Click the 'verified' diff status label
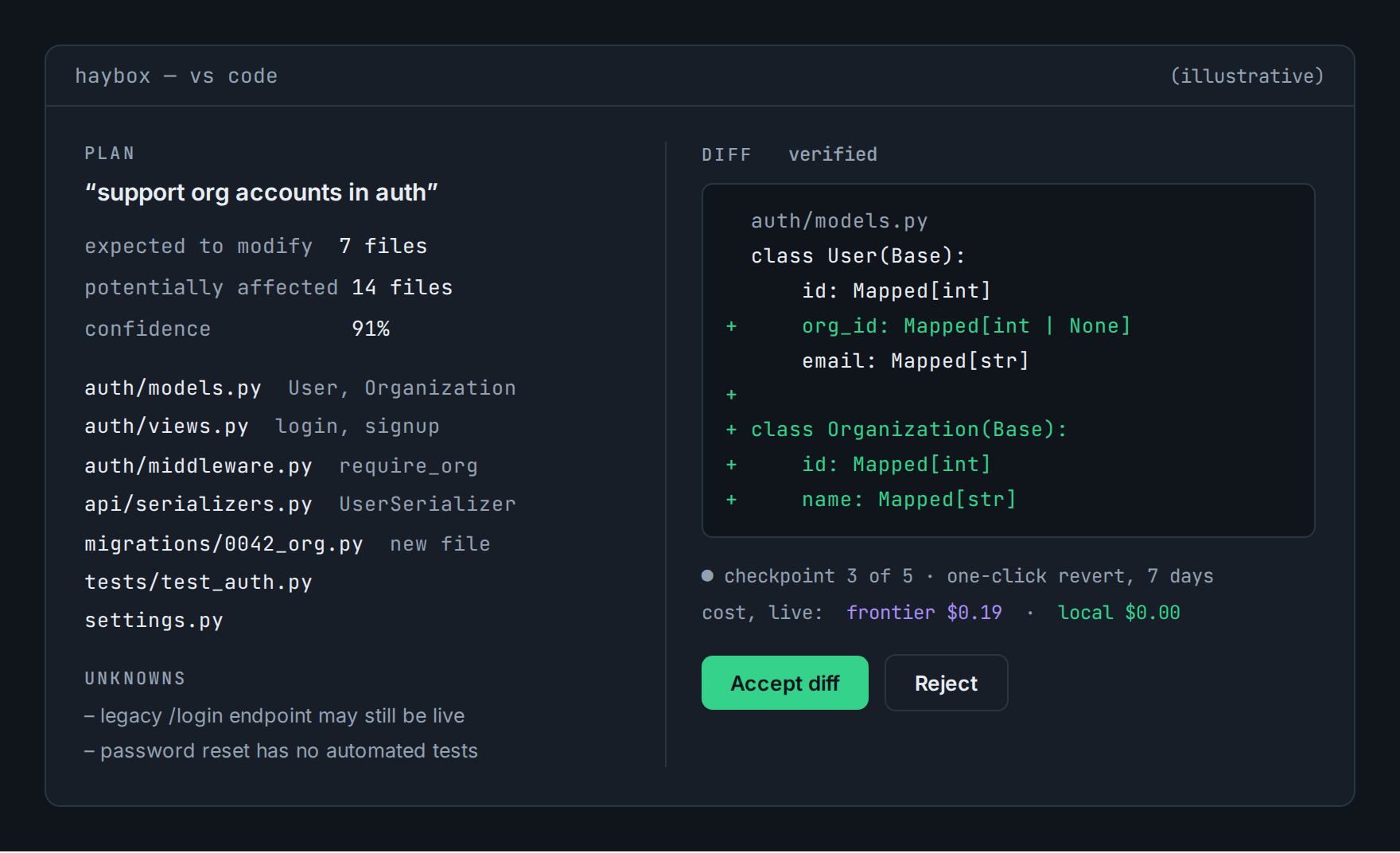This screenshot has width=1400, height=853. (x=833, y=154)
